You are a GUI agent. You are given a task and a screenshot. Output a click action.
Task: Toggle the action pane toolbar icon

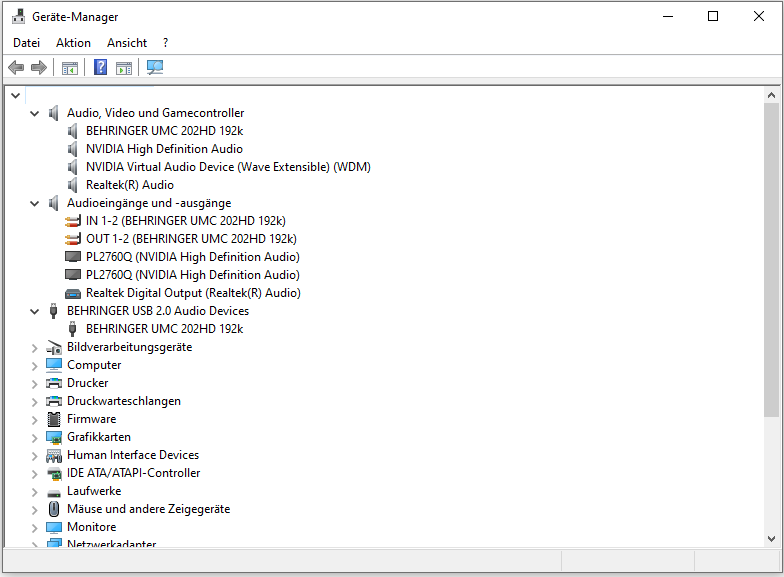coord(124,68)
